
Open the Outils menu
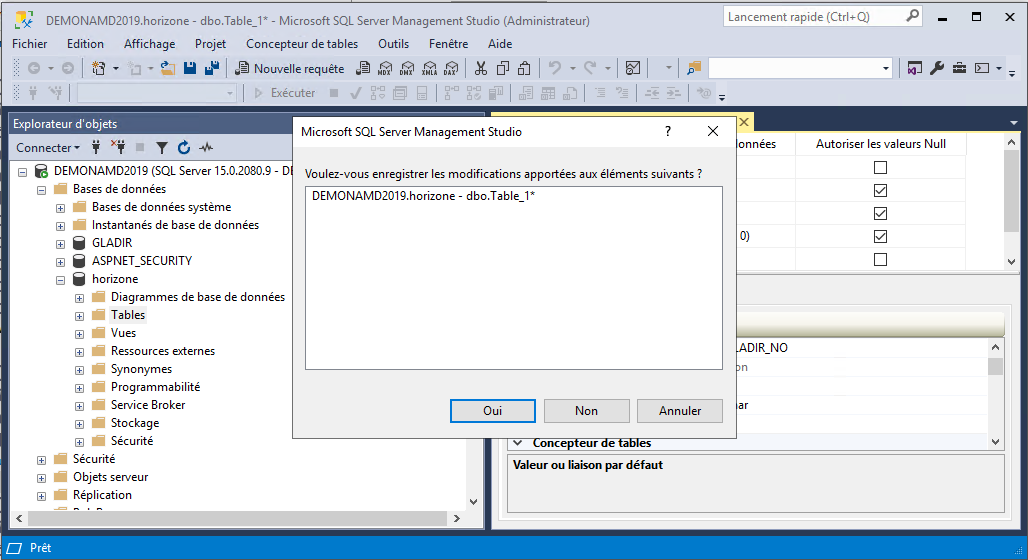coord(393,44)
